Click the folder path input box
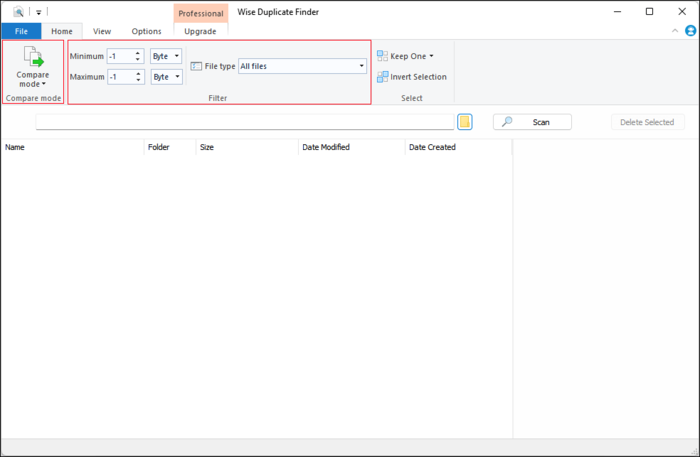 (245, 122)
